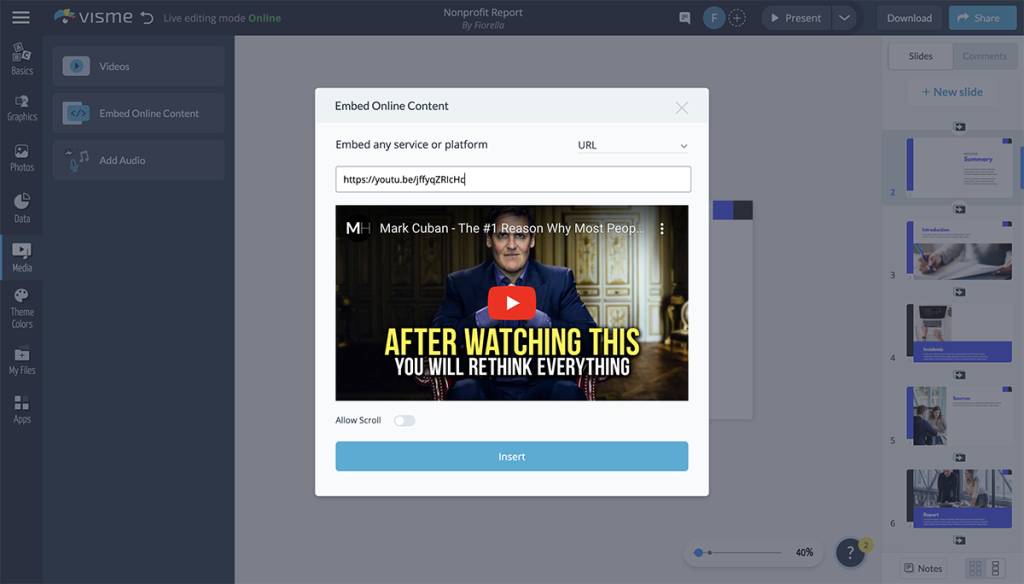Open the Graphics sidebar panel
1024x584 pixels.
point(21,110)
